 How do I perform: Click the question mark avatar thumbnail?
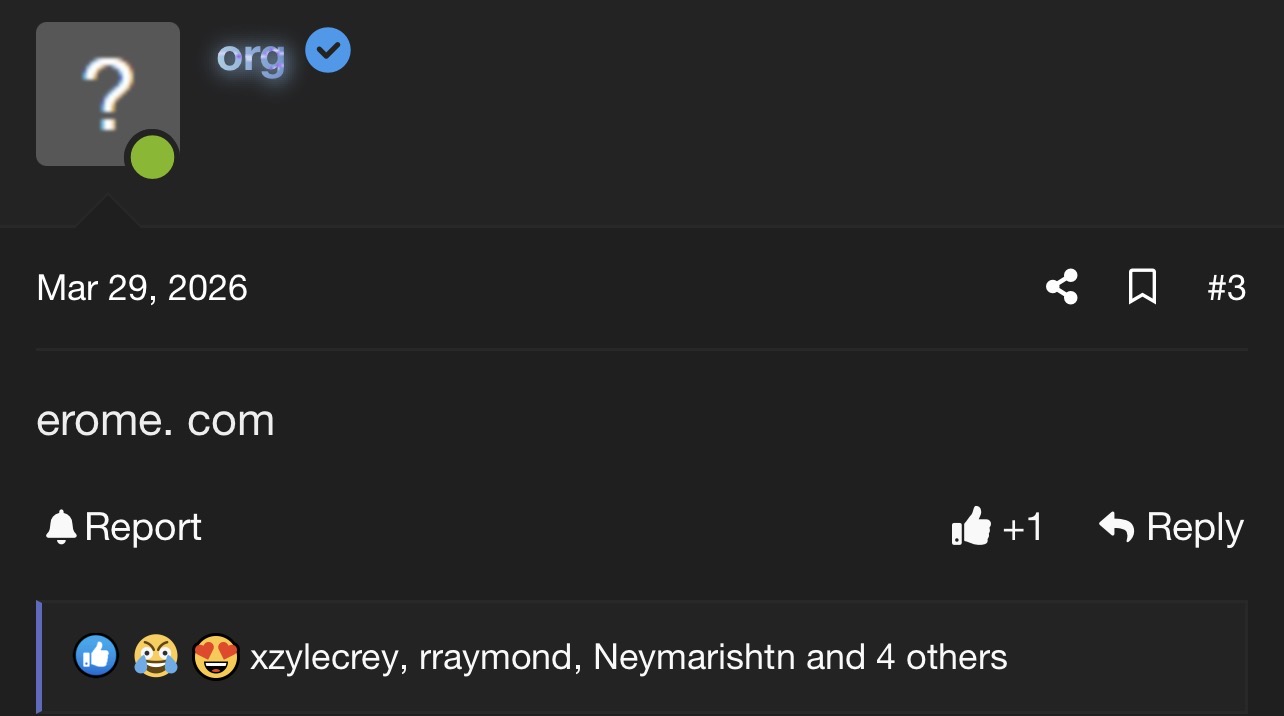point(107,93)
